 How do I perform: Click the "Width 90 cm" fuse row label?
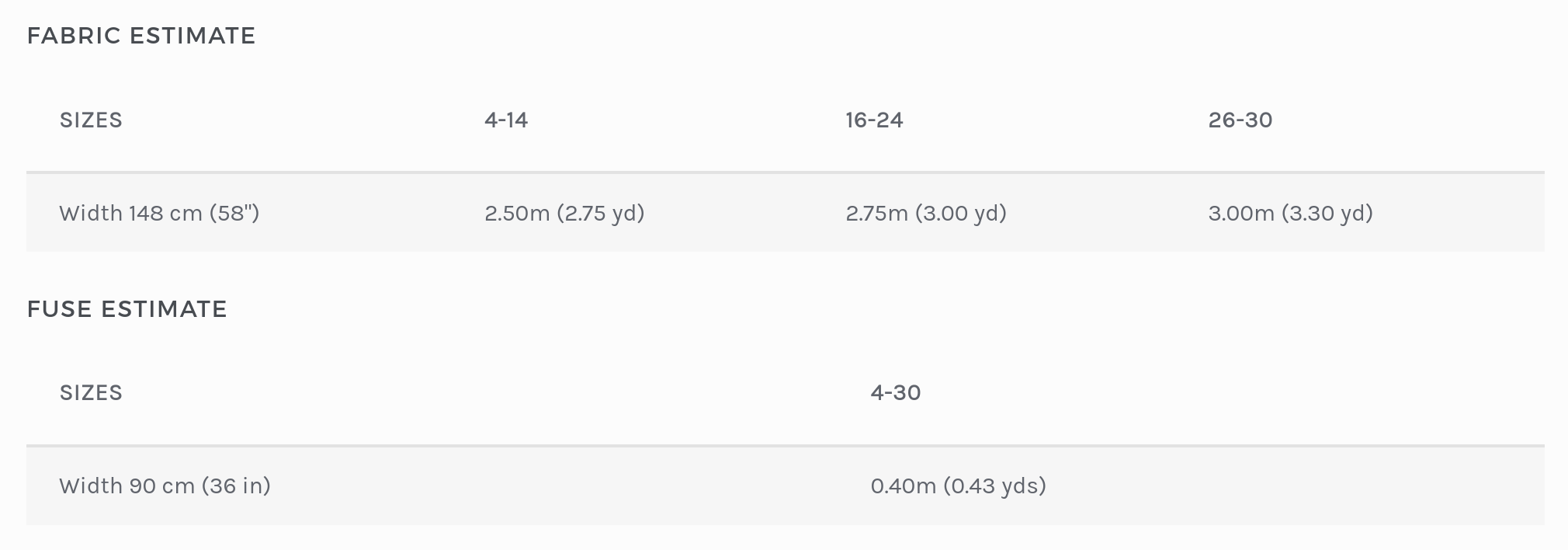point(127,486)
